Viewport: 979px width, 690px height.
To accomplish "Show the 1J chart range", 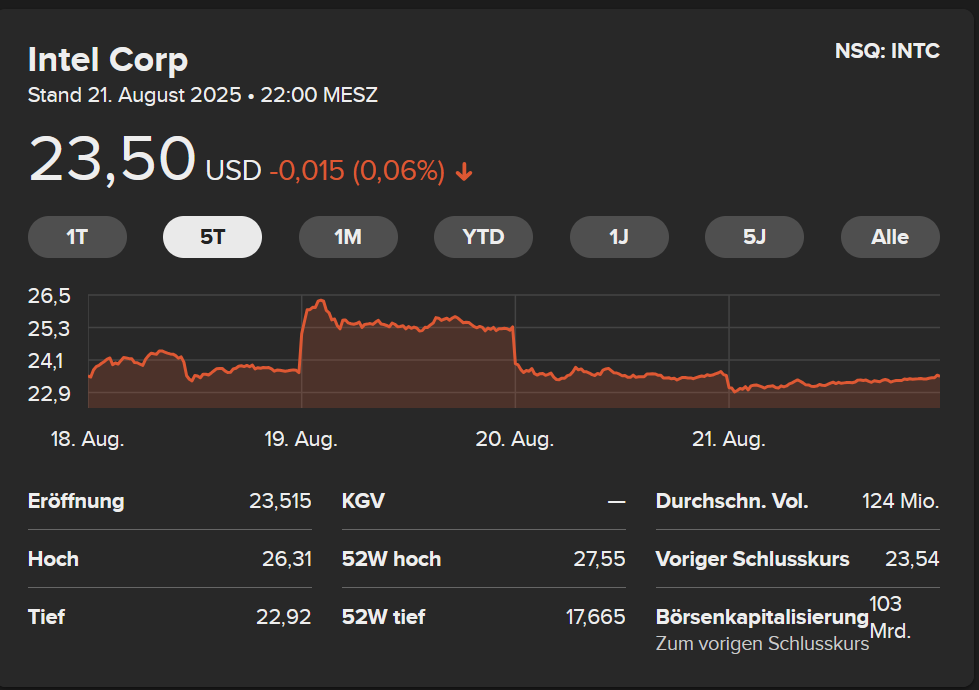I will click(619, 237).
